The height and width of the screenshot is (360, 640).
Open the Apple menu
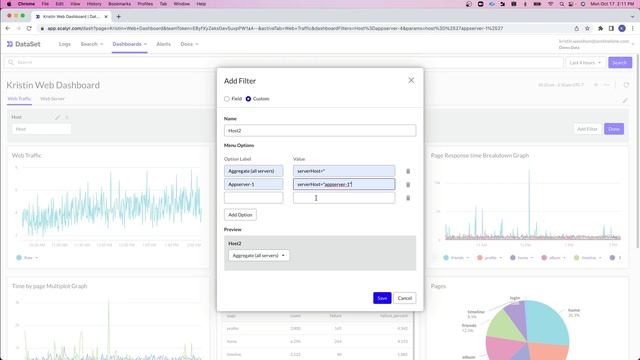(x=9, y=4)
